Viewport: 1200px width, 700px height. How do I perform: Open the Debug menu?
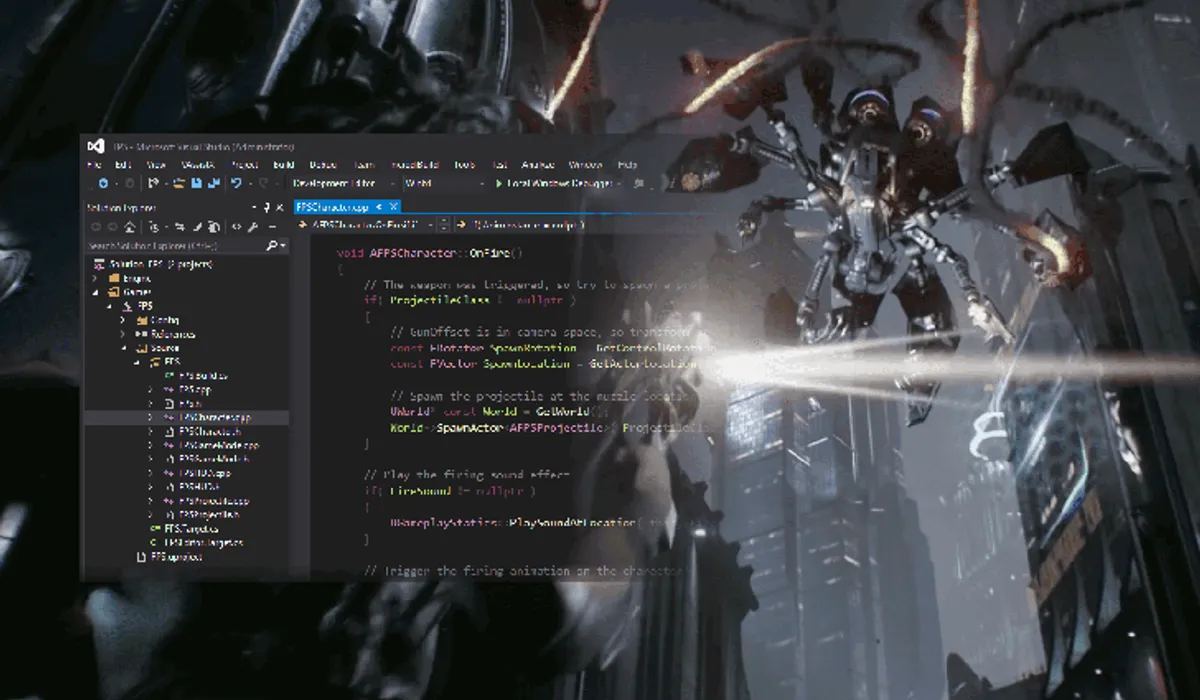pos(322,165)
